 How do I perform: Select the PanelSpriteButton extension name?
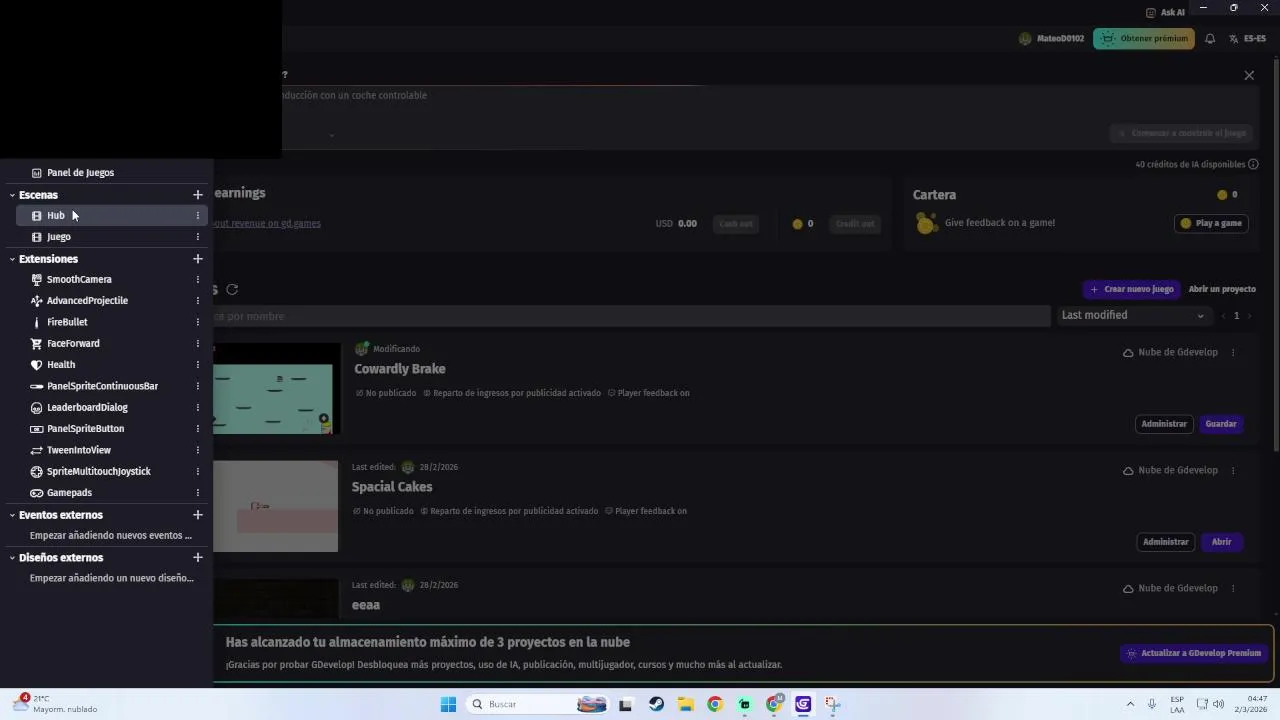(x=85, y=429)
